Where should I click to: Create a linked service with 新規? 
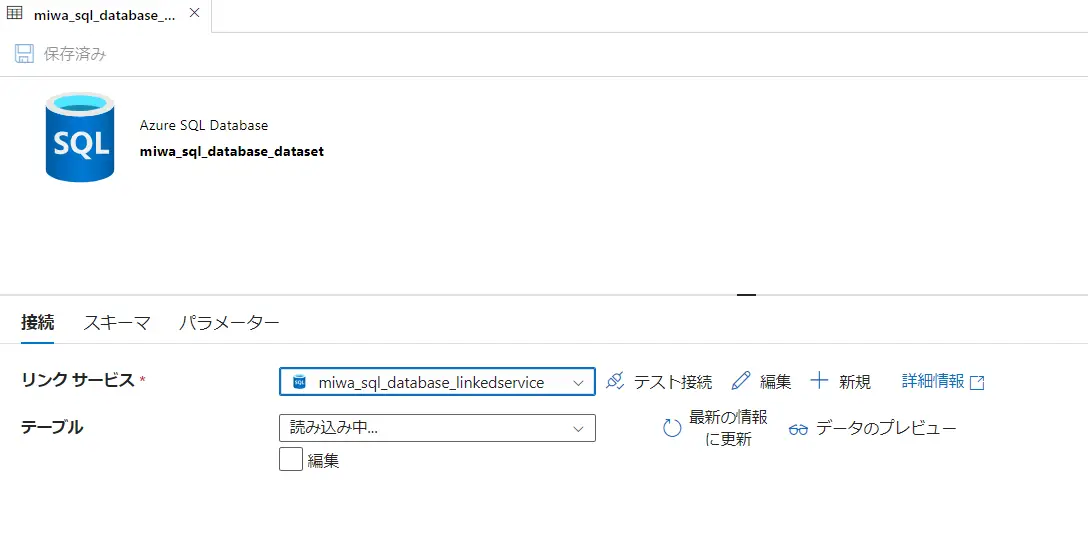point(840,381)
